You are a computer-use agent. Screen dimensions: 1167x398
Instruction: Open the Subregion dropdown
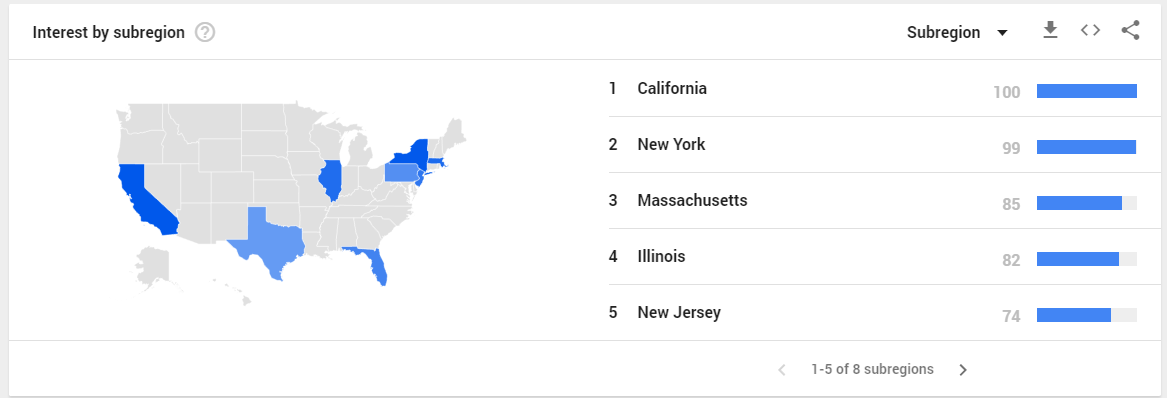957,33
